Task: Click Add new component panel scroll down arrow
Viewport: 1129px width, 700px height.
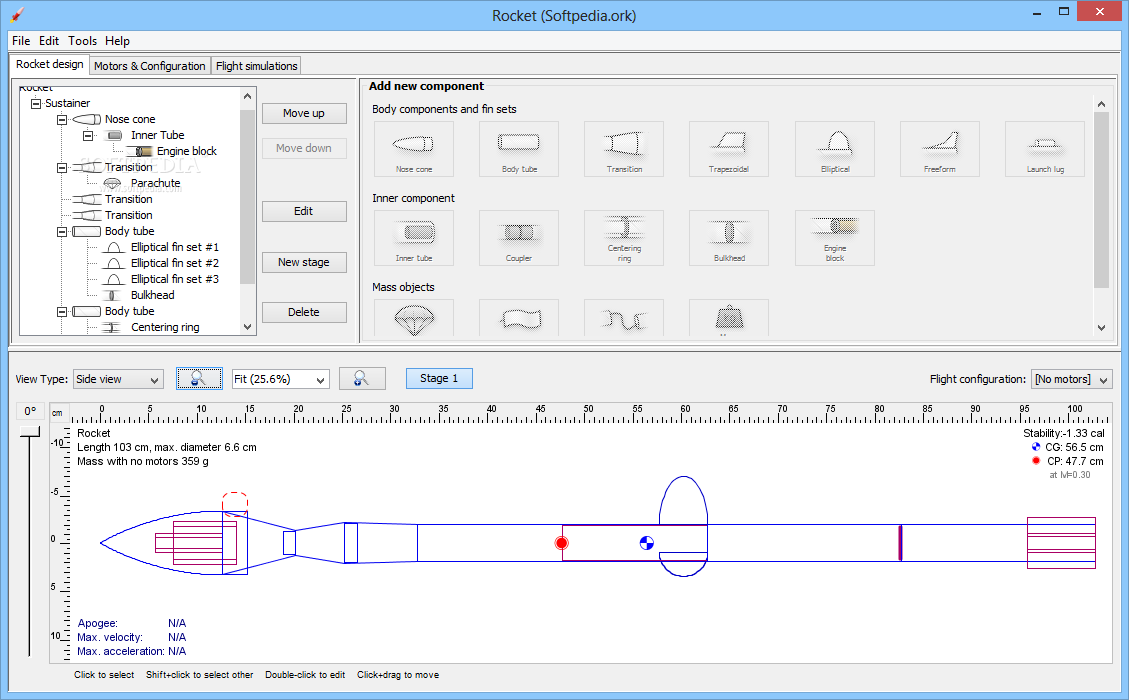Action: click(1101, 328)
